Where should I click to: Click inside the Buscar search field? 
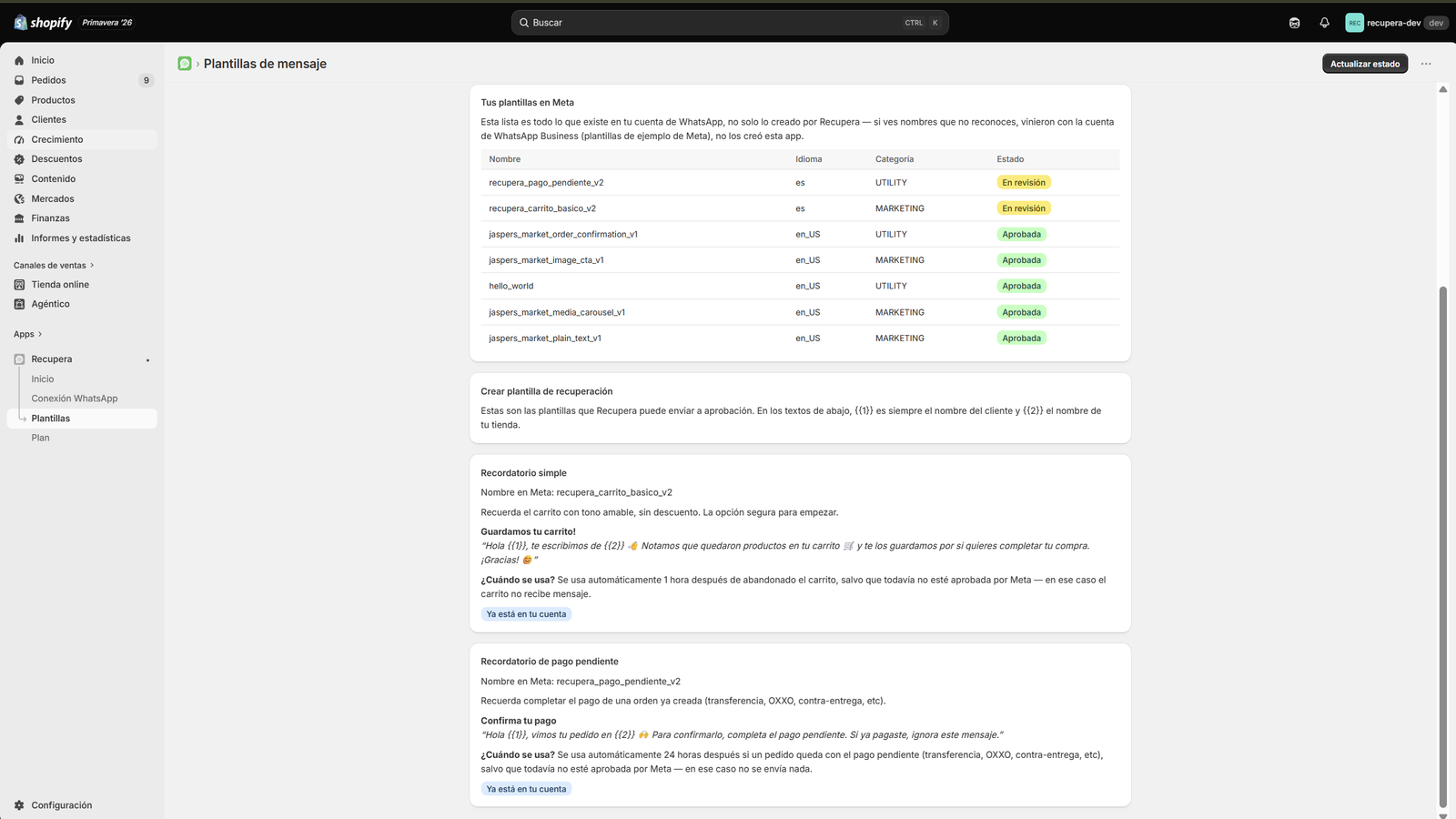[x=730, y=23]
